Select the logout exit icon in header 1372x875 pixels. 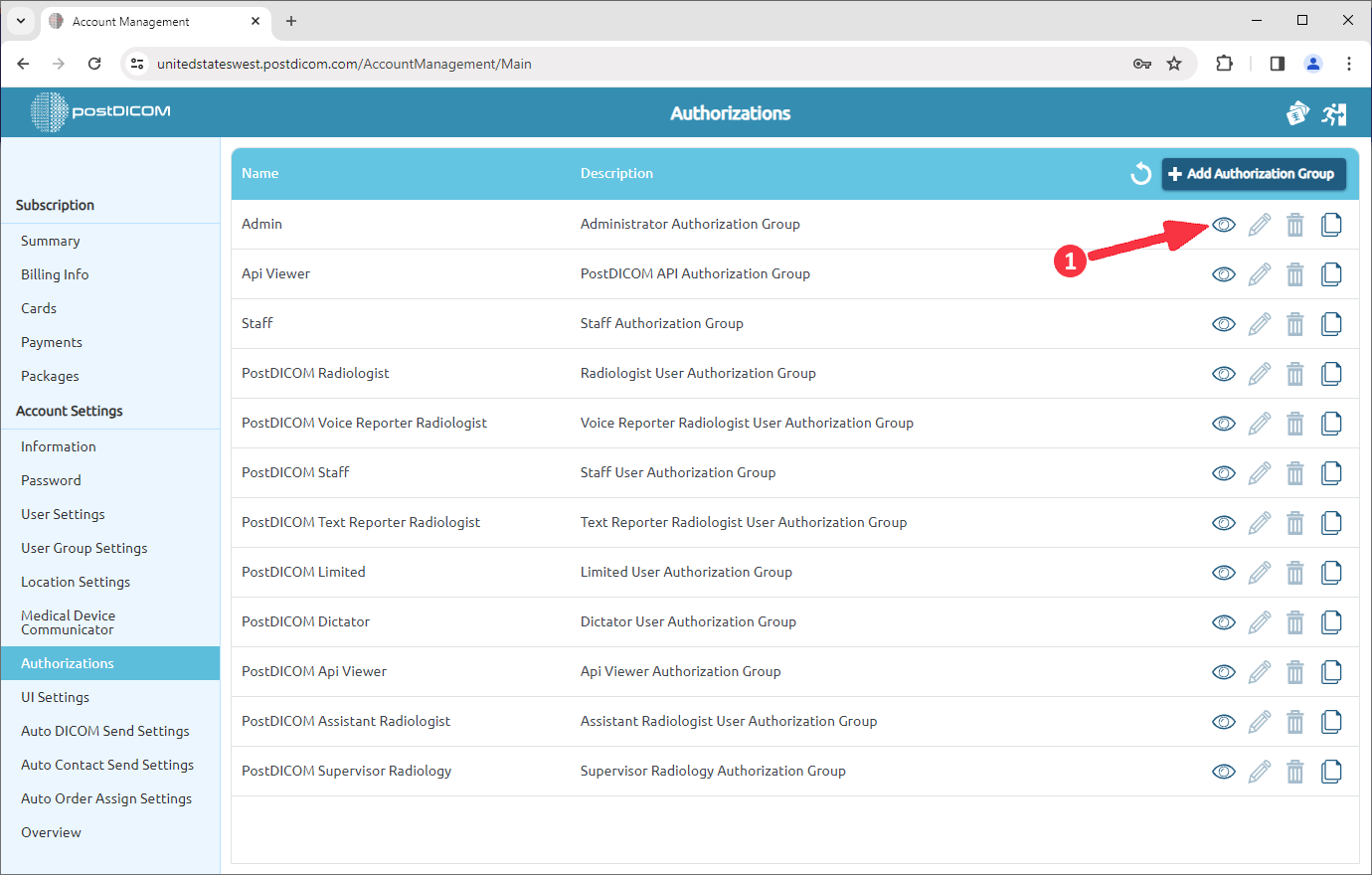[1334, 113]
